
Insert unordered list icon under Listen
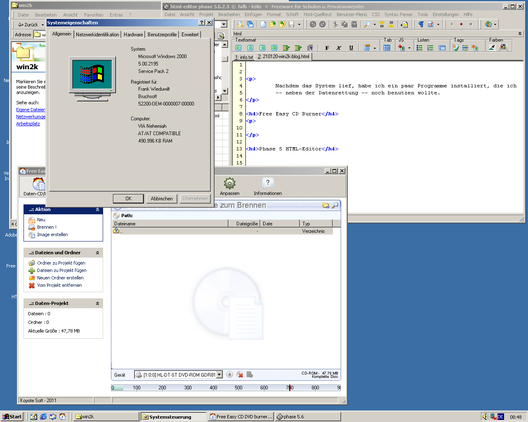click(420, 48)
